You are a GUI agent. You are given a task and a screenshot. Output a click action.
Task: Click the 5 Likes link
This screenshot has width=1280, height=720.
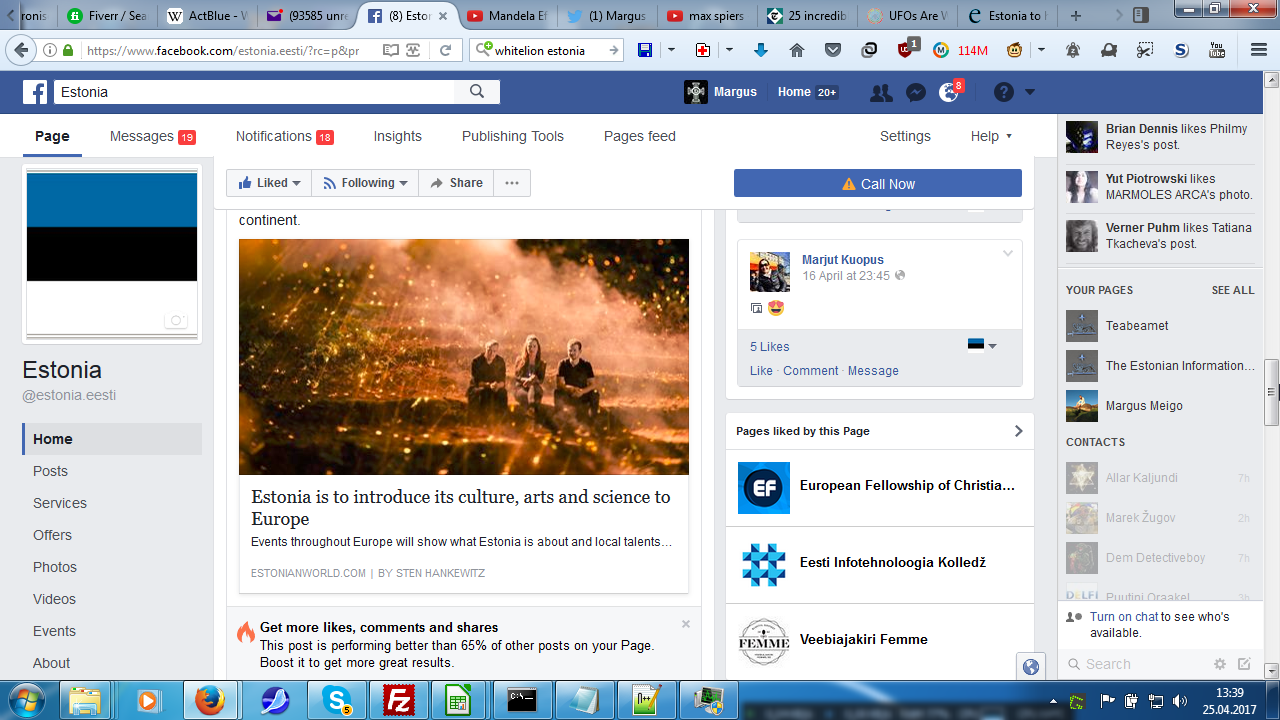[x=770, y=347]
